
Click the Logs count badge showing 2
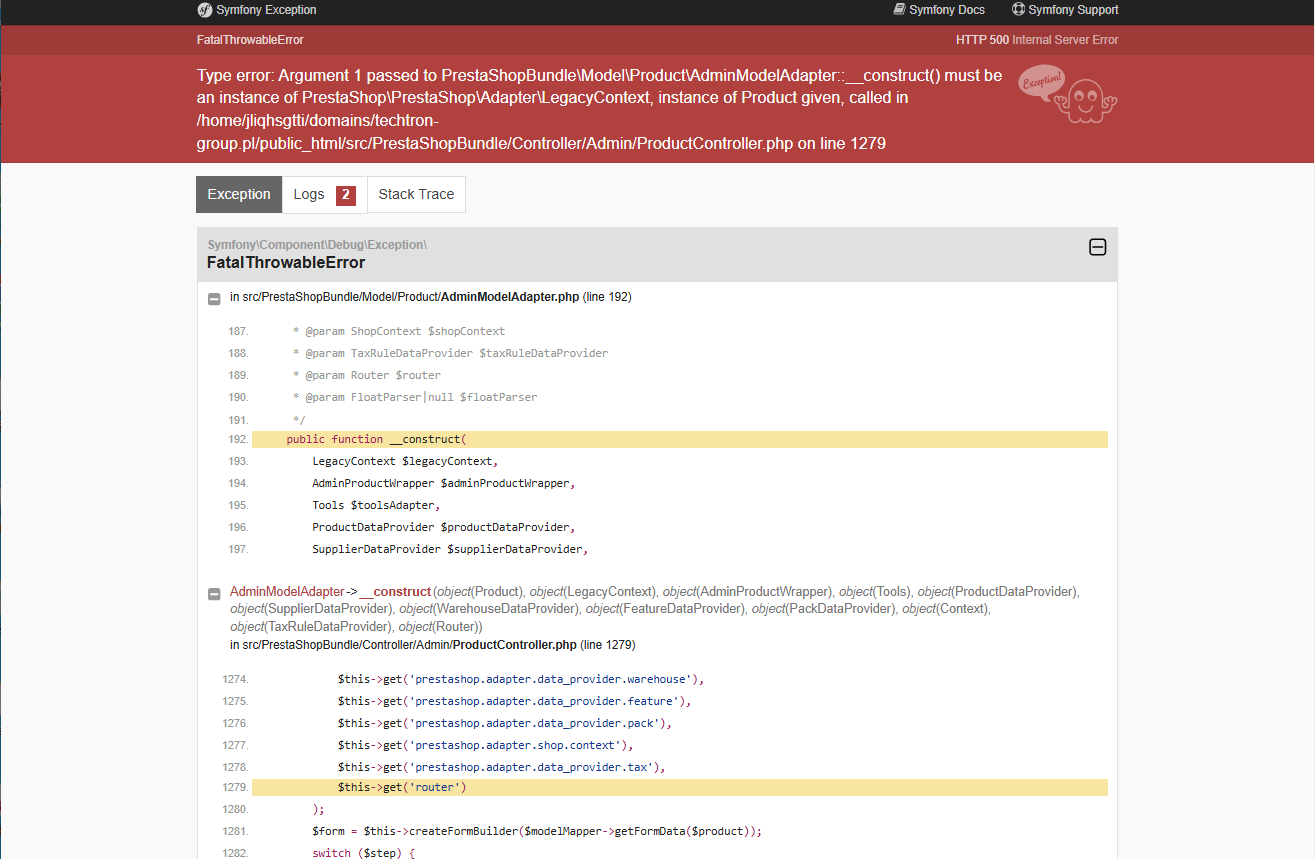(x=345, y=195)
